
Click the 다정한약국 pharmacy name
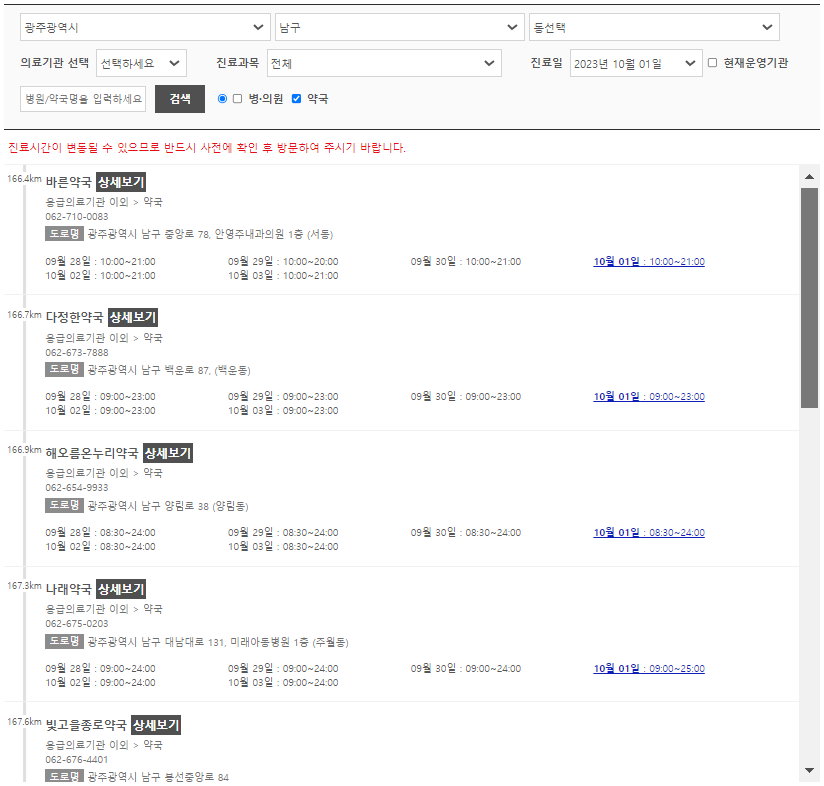click(74, 317)
